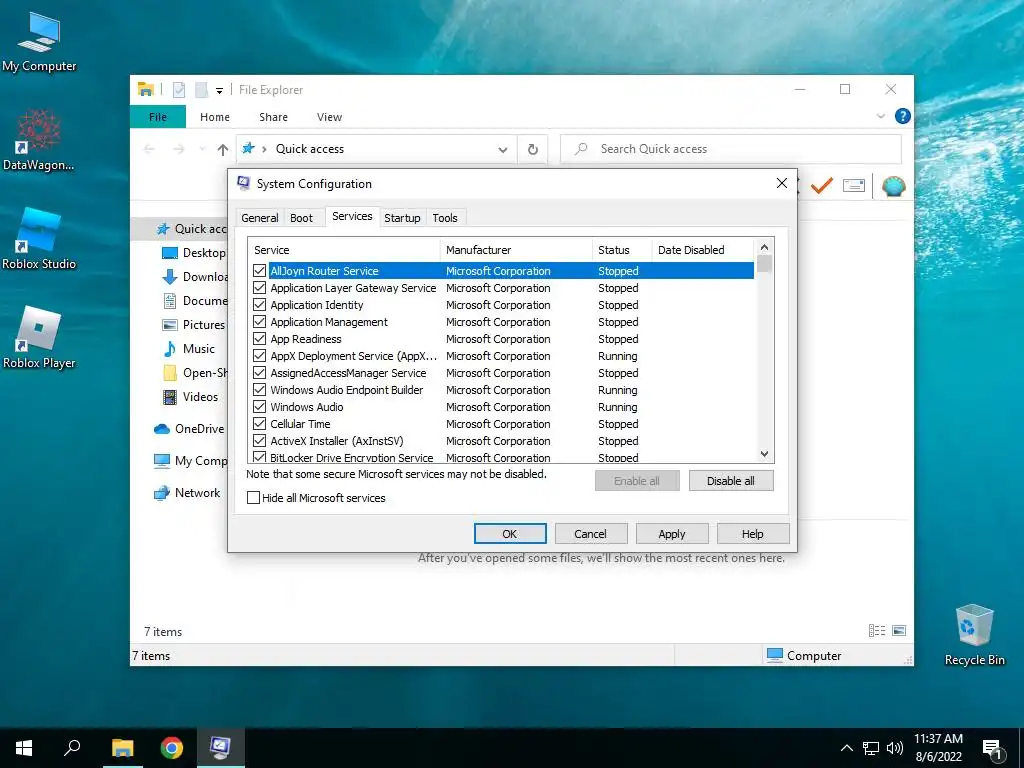Click the globe shell icon in ribbon

pyautogui.click(x=893, y=186)
